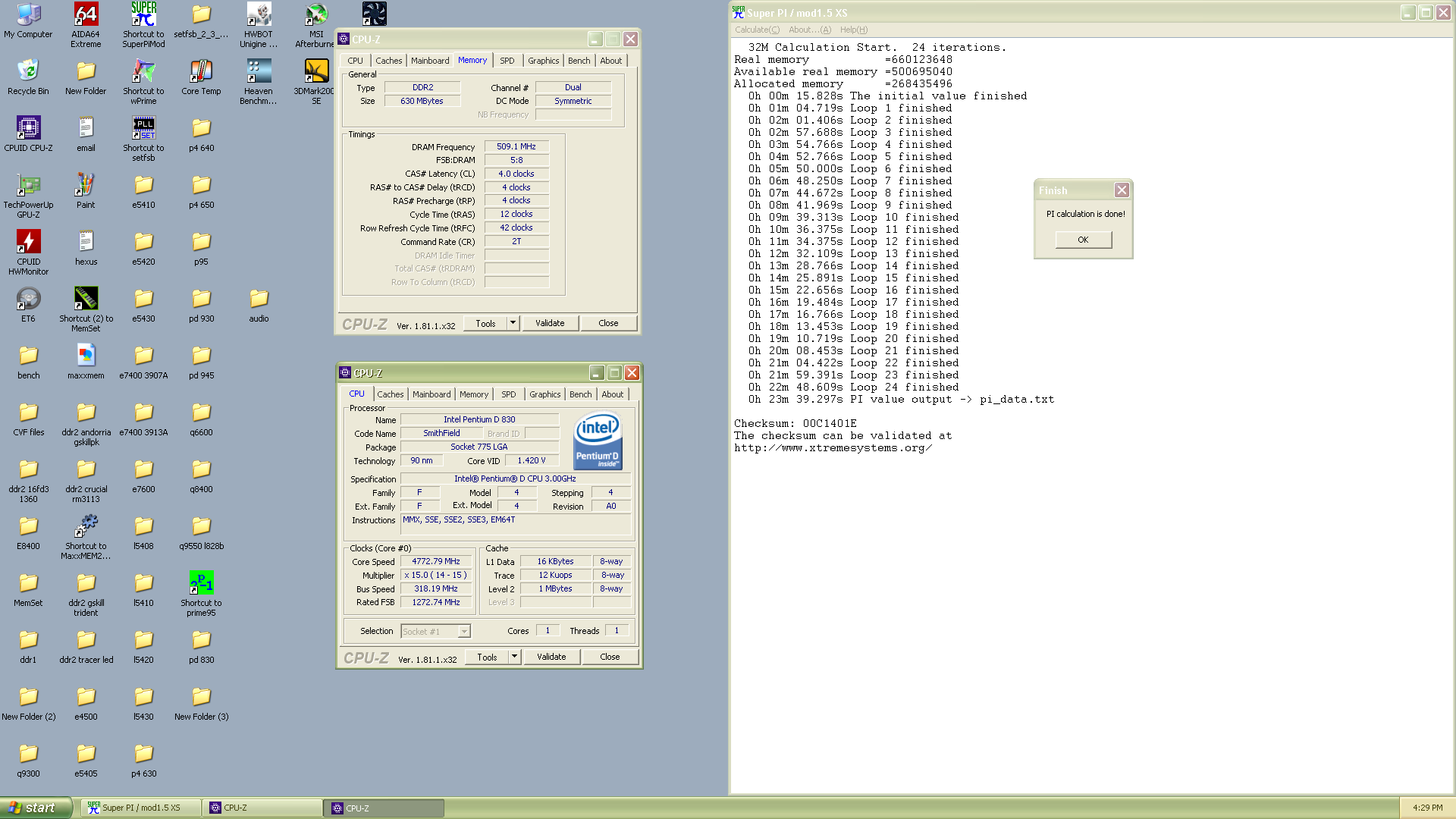Open the maxxmem desktop icon
The width and height of the screenshot is (1456, 819).
86,362
